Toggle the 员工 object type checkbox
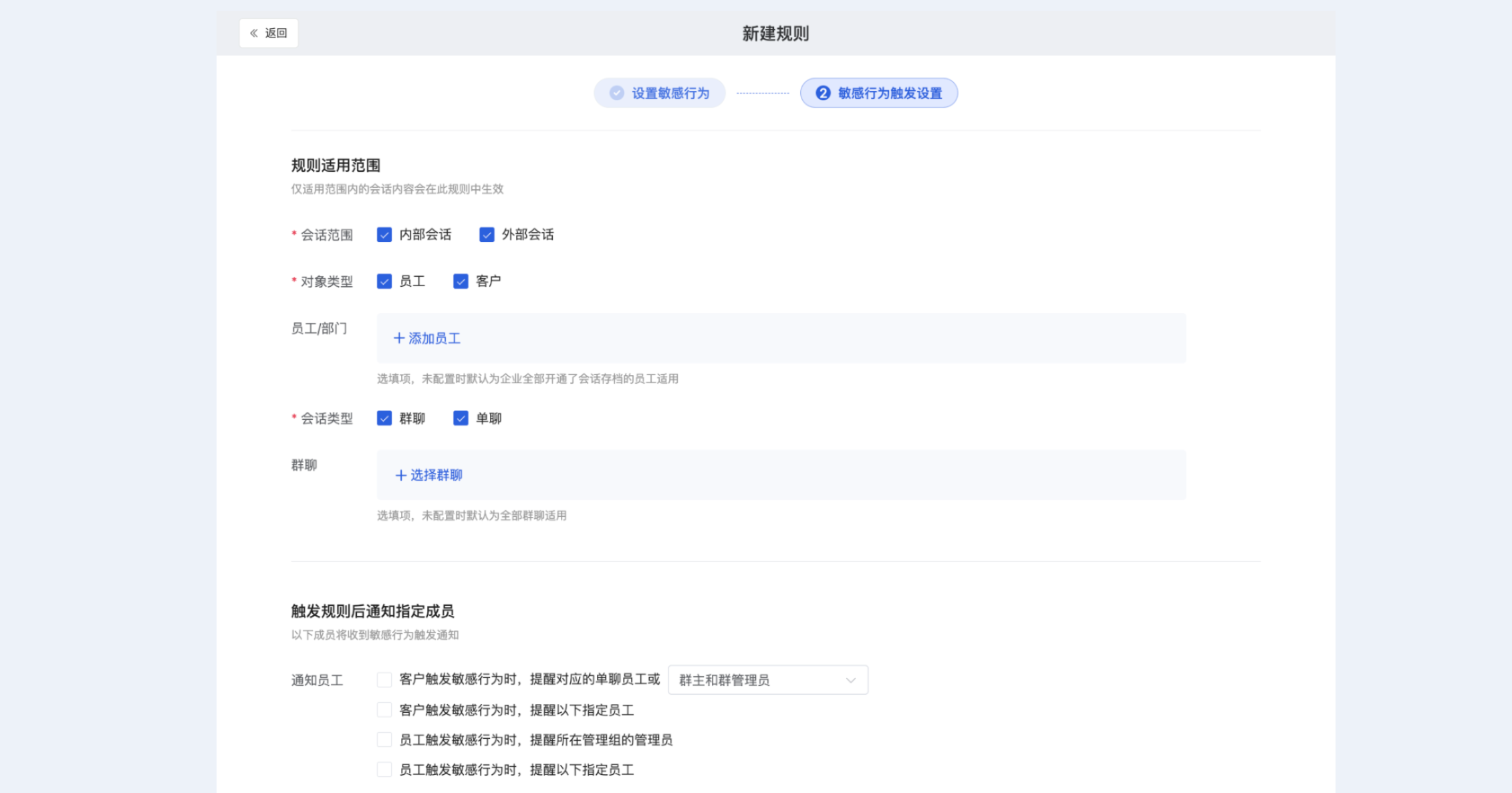Viewport: 1512px width, 793px height. pyautogui.click(x=384, y=281)
